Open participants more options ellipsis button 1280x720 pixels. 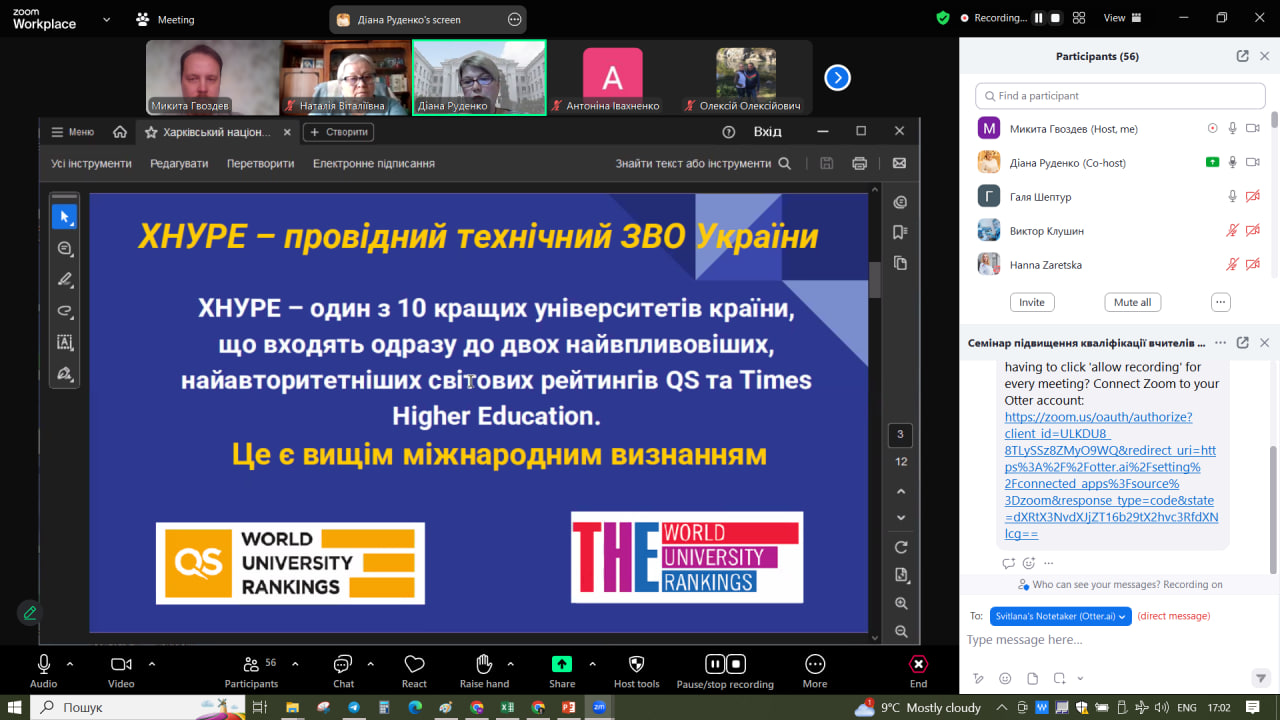click(1220, 302)
